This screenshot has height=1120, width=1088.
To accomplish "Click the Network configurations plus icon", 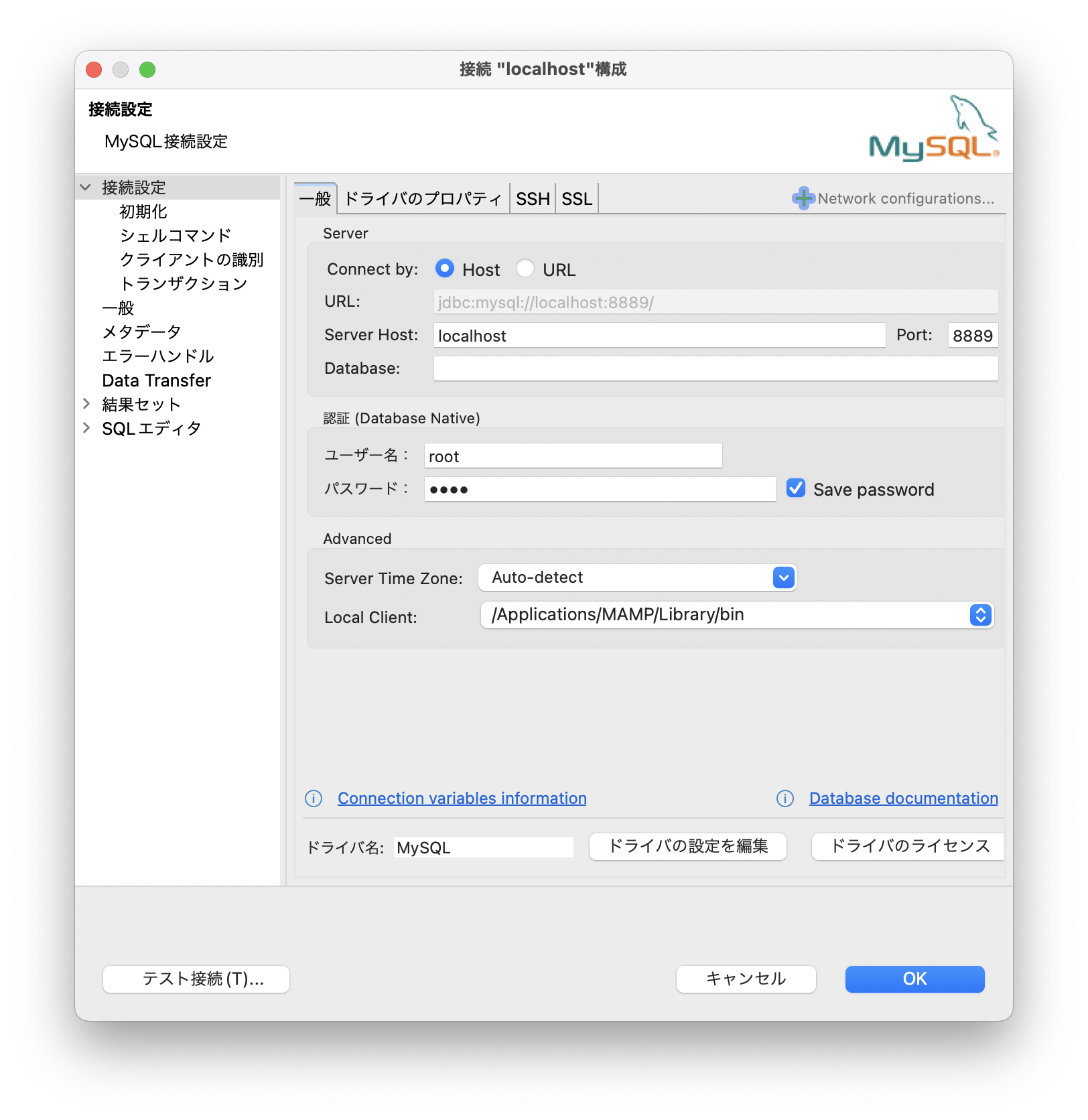I will [x=803, y=198].
